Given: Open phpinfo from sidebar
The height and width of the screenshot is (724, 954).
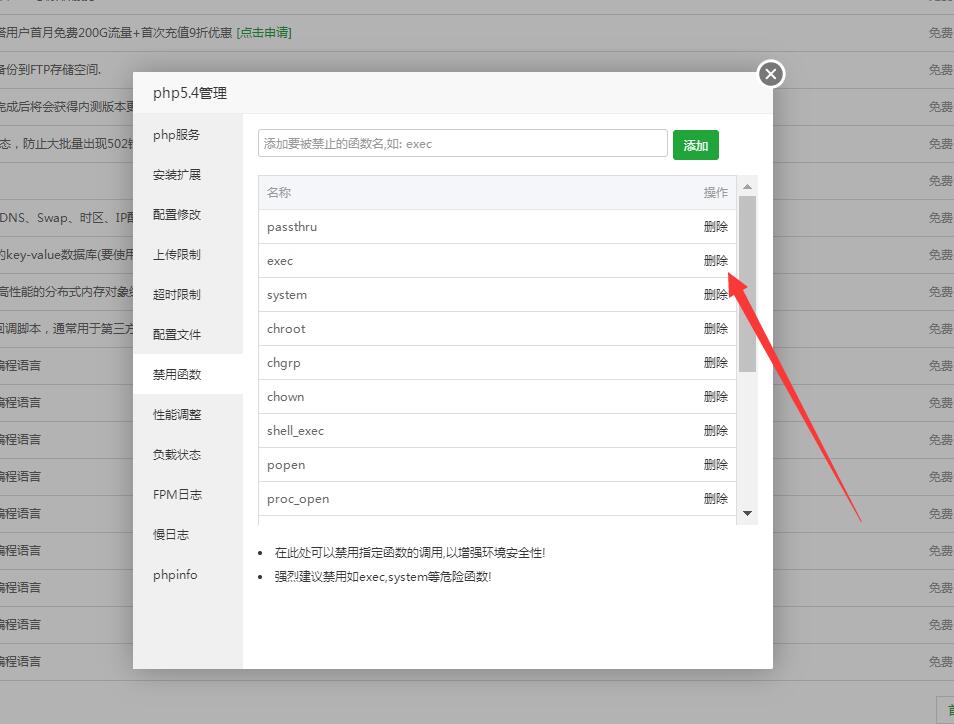Looking at the screenshot, I should click(x=175, y=575).
